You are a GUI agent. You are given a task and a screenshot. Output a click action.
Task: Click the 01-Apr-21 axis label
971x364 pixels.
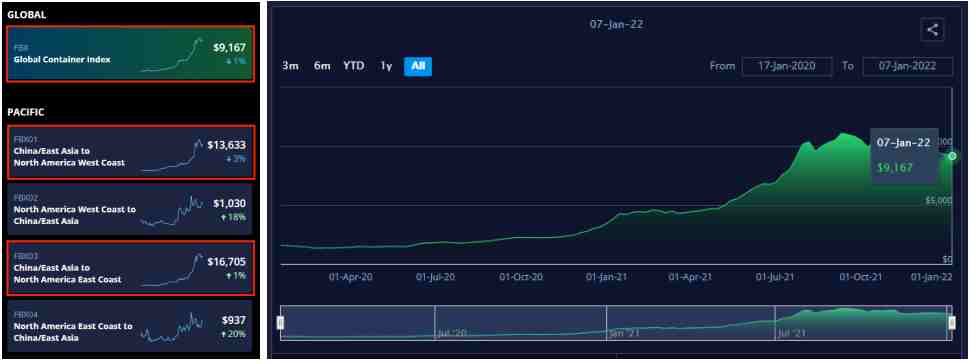(x=690, y=277)
